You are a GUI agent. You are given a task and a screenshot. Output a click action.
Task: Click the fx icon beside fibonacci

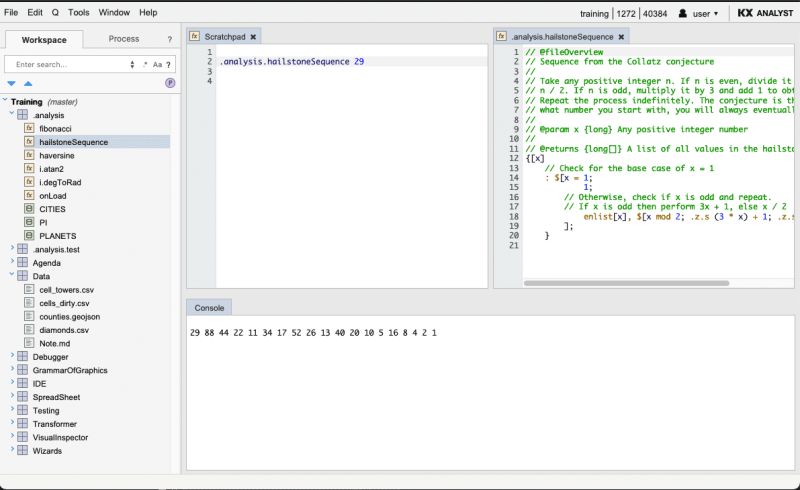29,128
